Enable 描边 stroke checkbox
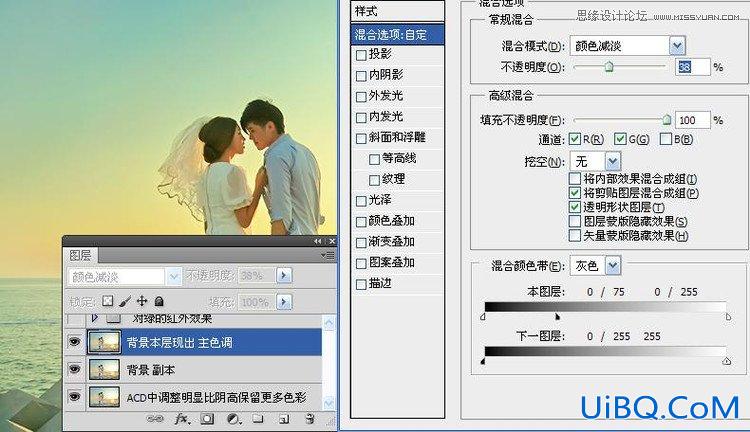The width and height of the screenshot is (750, 432). click(x=361, y=285)
